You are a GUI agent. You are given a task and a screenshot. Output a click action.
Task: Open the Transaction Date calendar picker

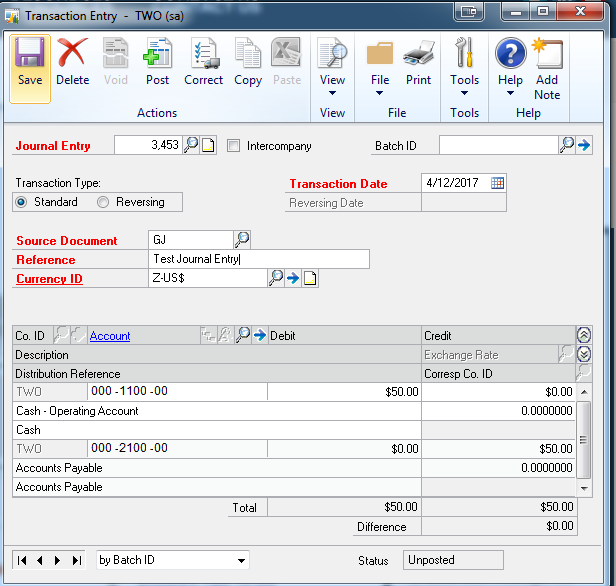(x=497, y=183)
